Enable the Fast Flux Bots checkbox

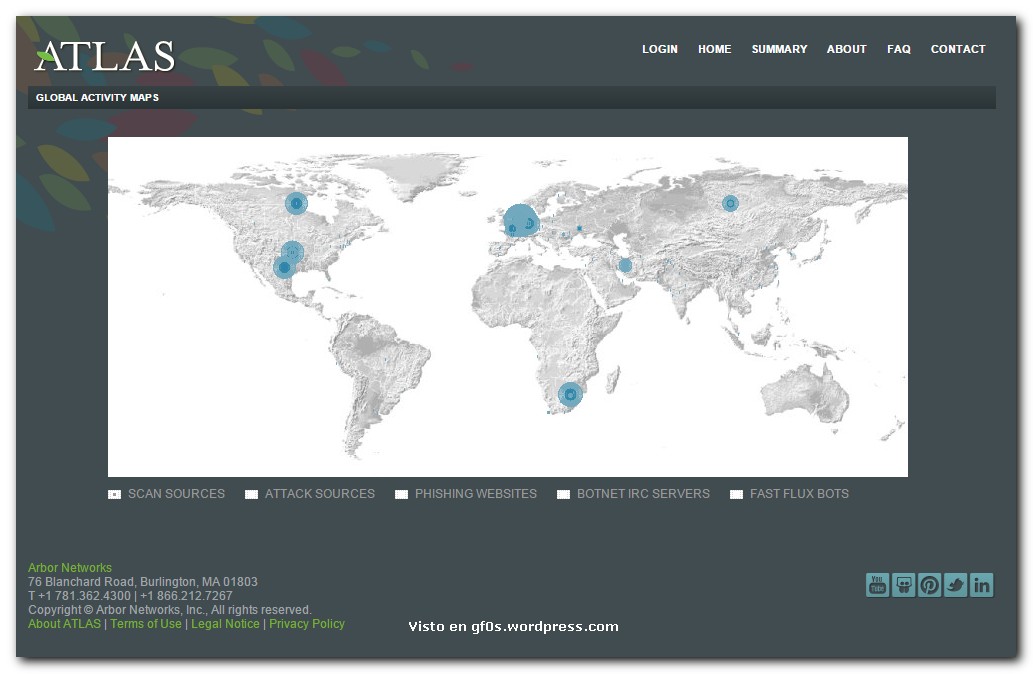pyautogui.click(x=736, y=494)
